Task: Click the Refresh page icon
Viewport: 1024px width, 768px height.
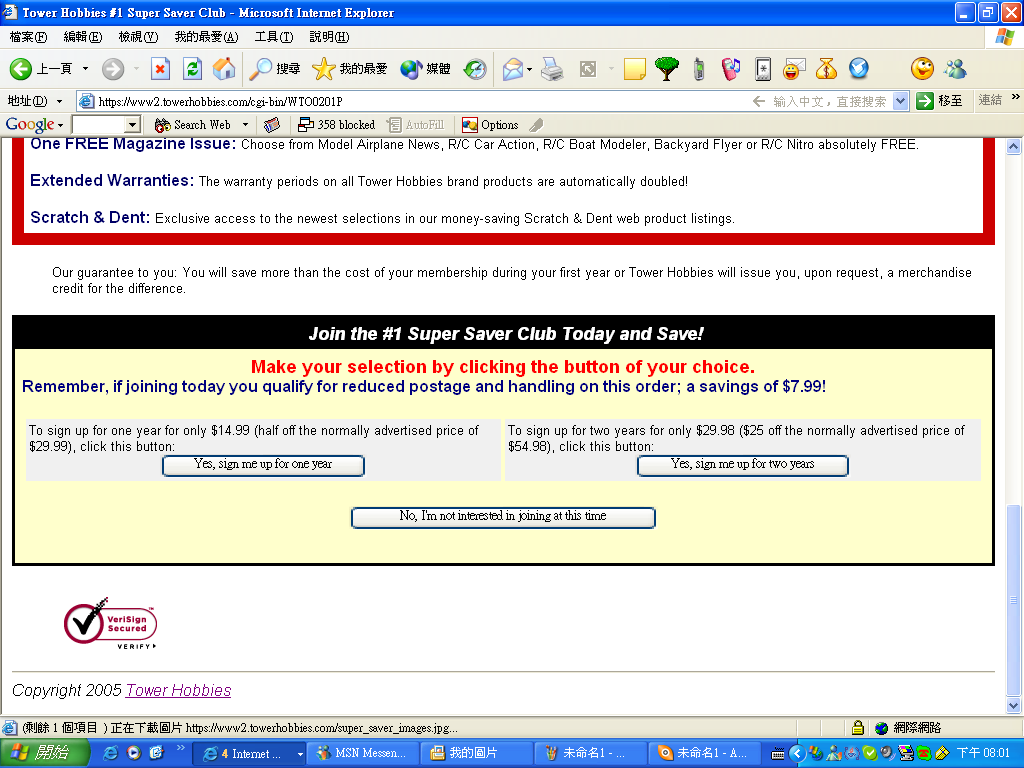Action: [x=192, y=69]
